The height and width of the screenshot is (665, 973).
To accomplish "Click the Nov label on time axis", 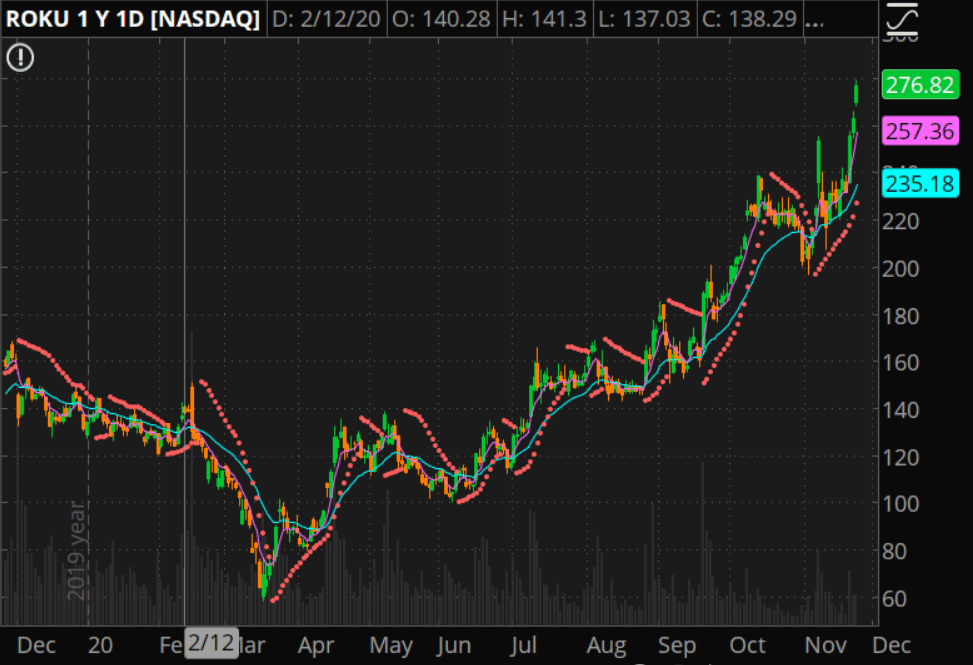I will tap(826, 646).
